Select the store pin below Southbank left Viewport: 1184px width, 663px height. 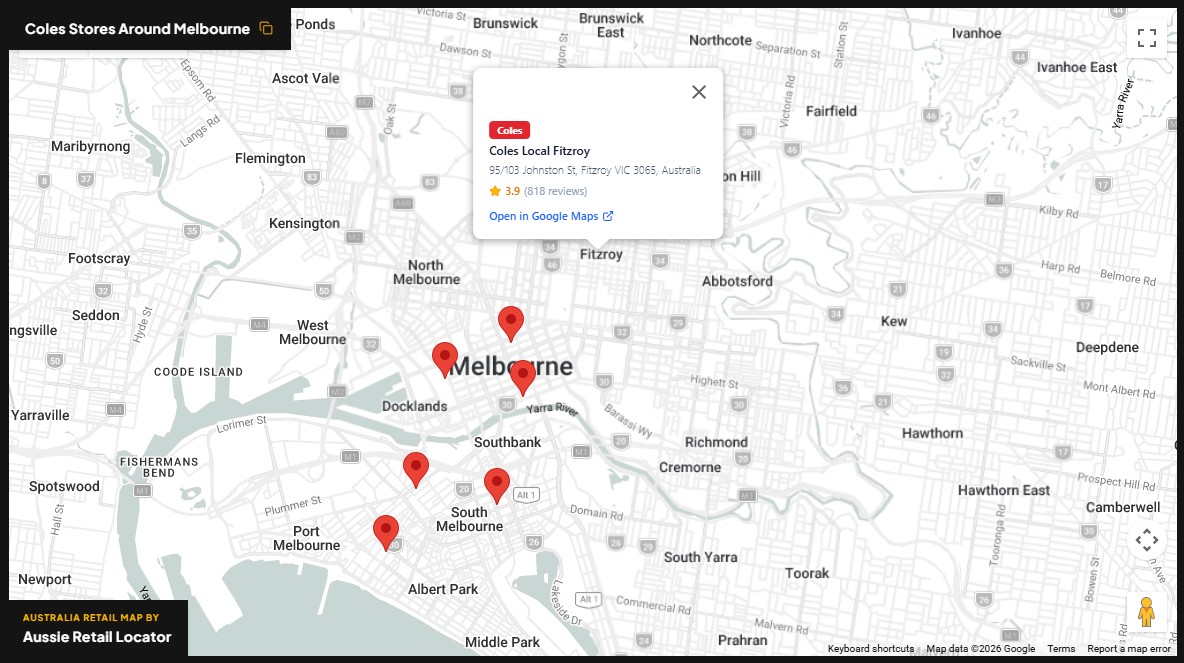(416, 470)
